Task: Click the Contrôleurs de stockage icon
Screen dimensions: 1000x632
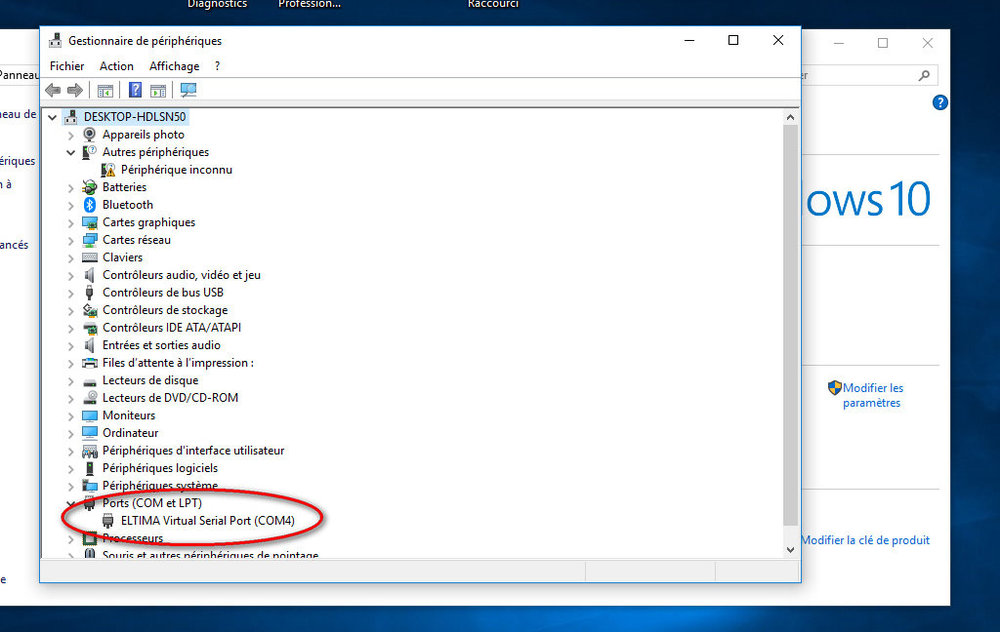Action: pyautogui.click(x=90, y=310)
